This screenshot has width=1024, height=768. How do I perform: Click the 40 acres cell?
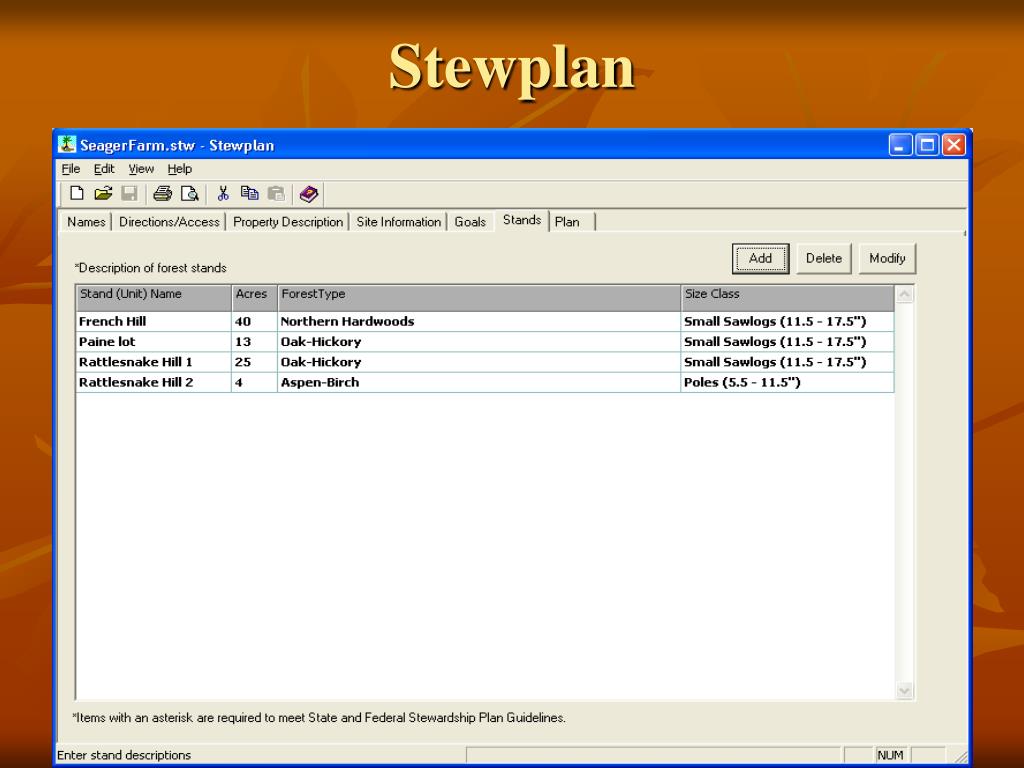(254, 321)
